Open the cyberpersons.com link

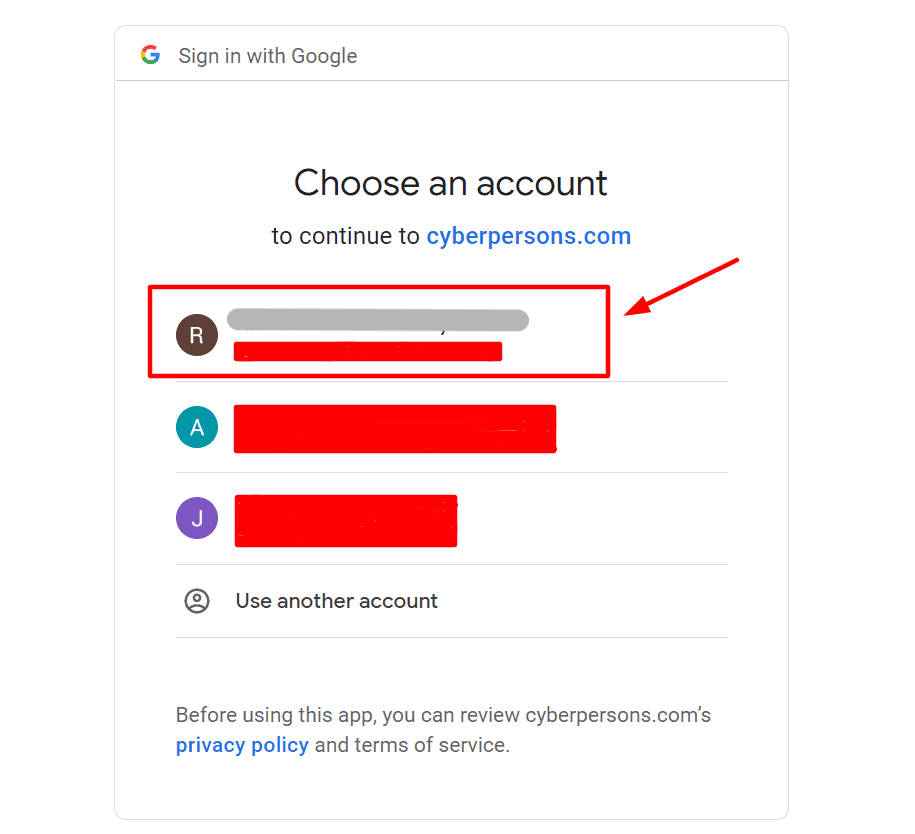529,236
